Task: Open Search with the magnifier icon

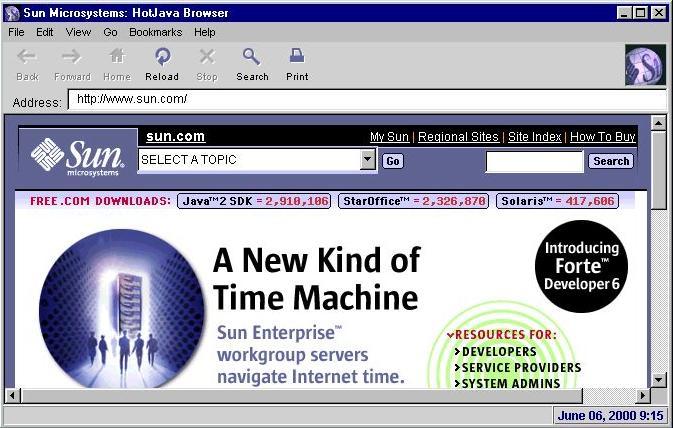Action: tap(252, 56)
